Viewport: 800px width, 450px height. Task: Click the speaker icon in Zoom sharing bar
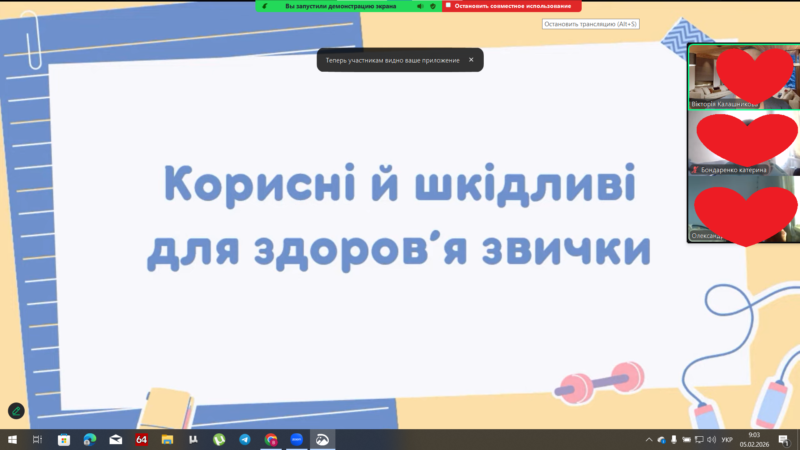(420, 5)
